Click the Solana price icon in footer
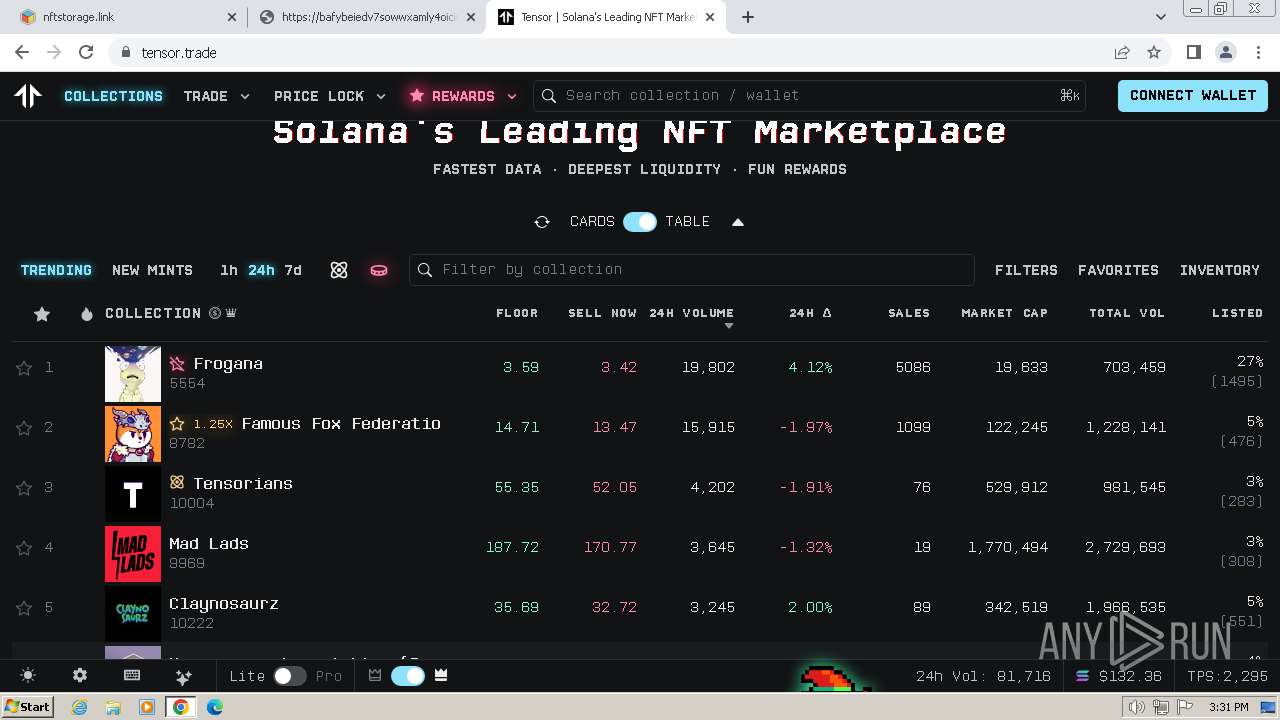This screenshot has height=720, width=1280. point(1082,676)
